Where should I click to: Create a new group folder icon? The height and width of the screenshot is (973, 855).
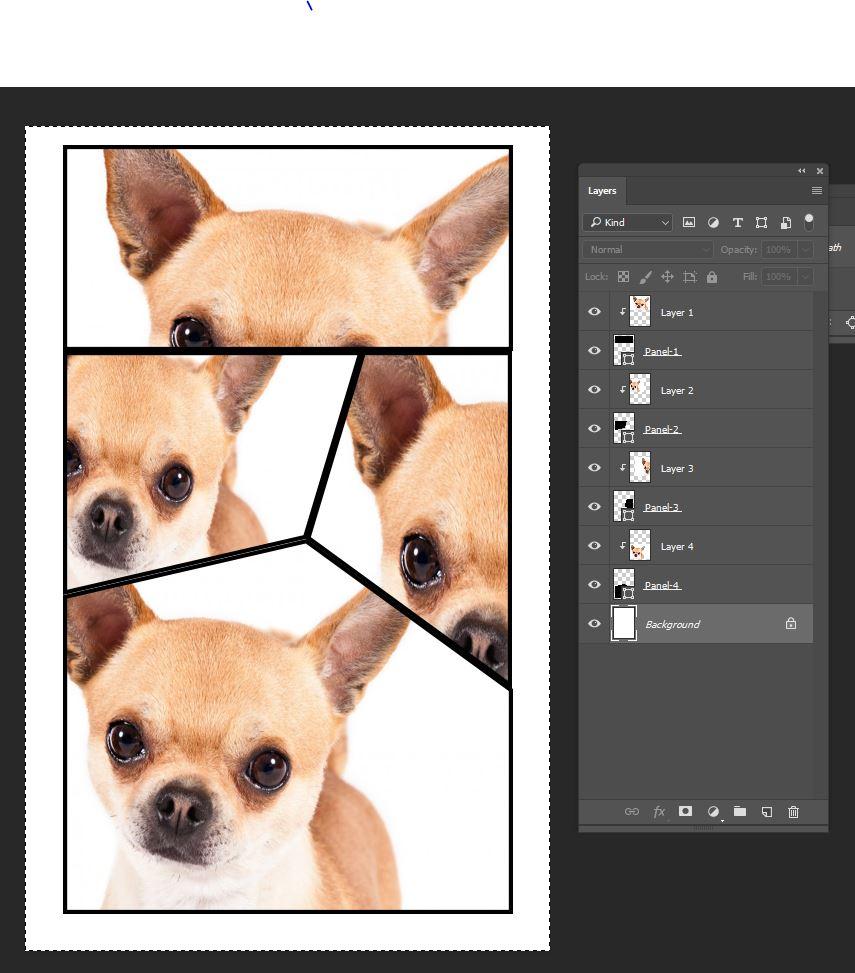pos(740,811)
